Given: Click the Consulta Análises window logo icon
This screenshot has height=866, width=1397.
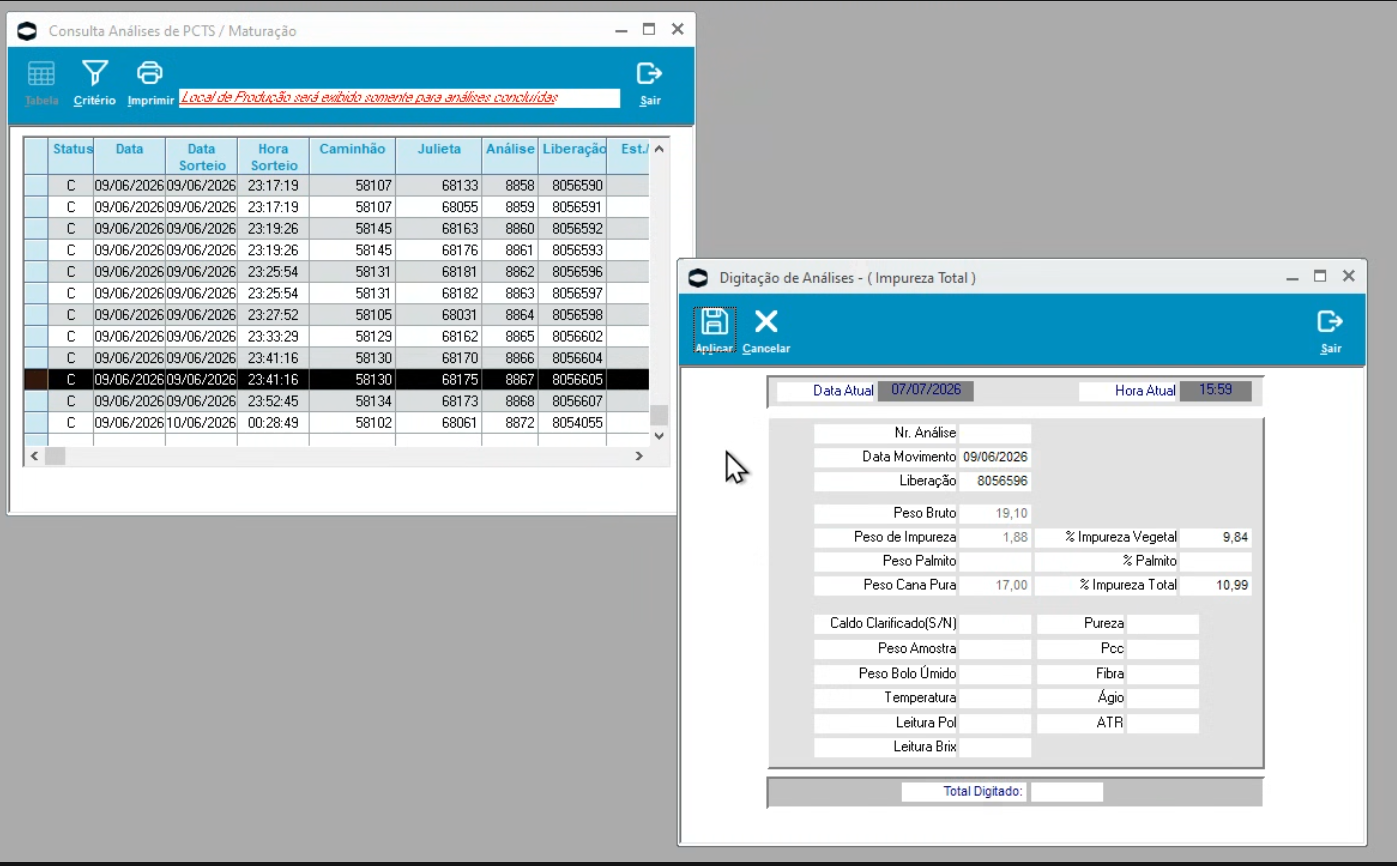Looking at the screenshot, I should pos(28,31).
